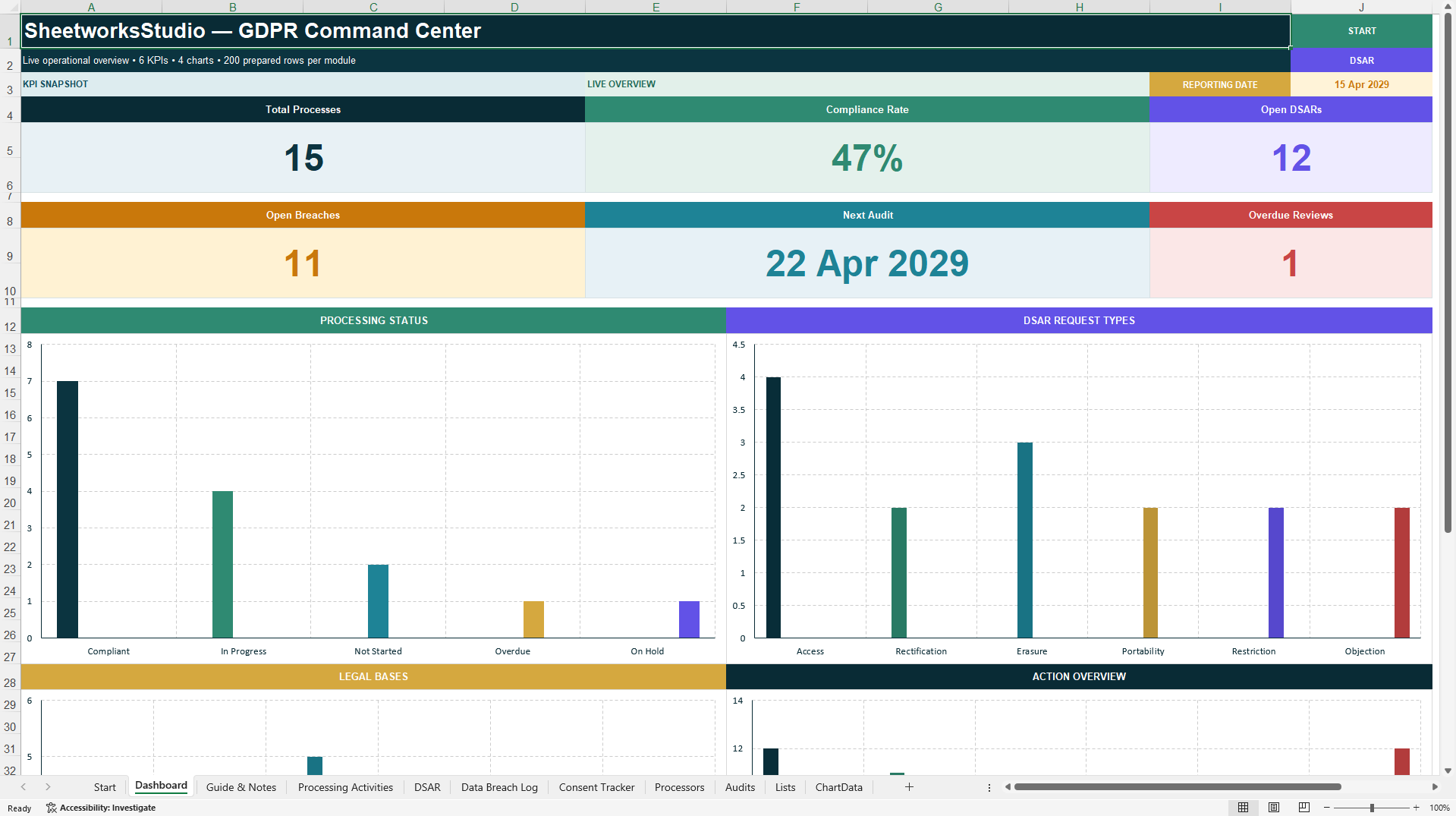Open the Data Breach Log tab
1456x816 pixels.
pos(499,787)
